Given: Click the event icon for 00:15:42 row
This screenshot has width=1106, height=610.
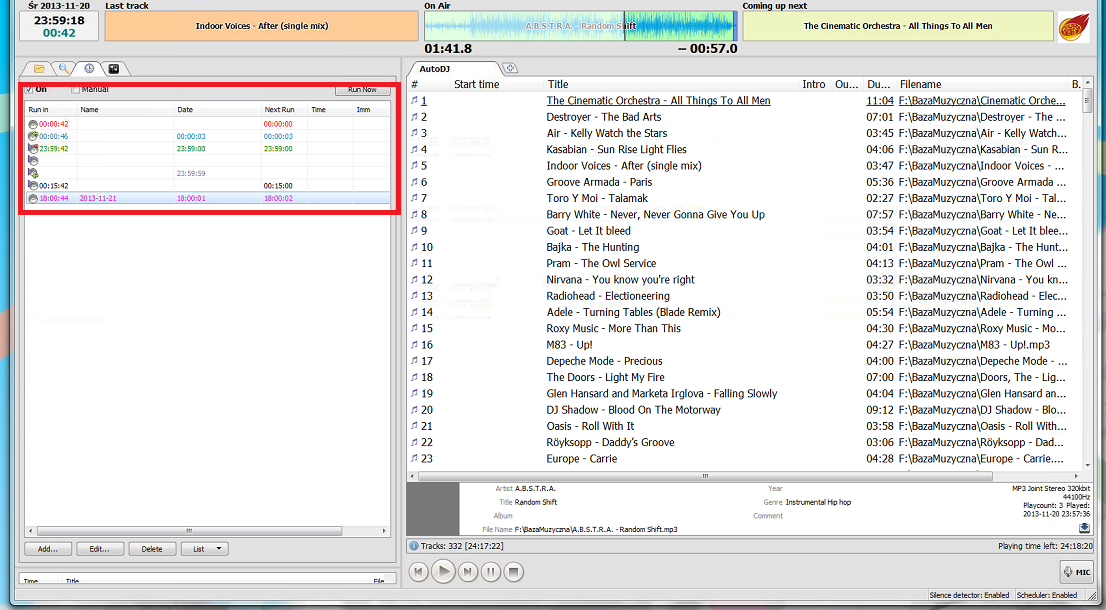Looking at the screenshot, I should click(33, 185).
